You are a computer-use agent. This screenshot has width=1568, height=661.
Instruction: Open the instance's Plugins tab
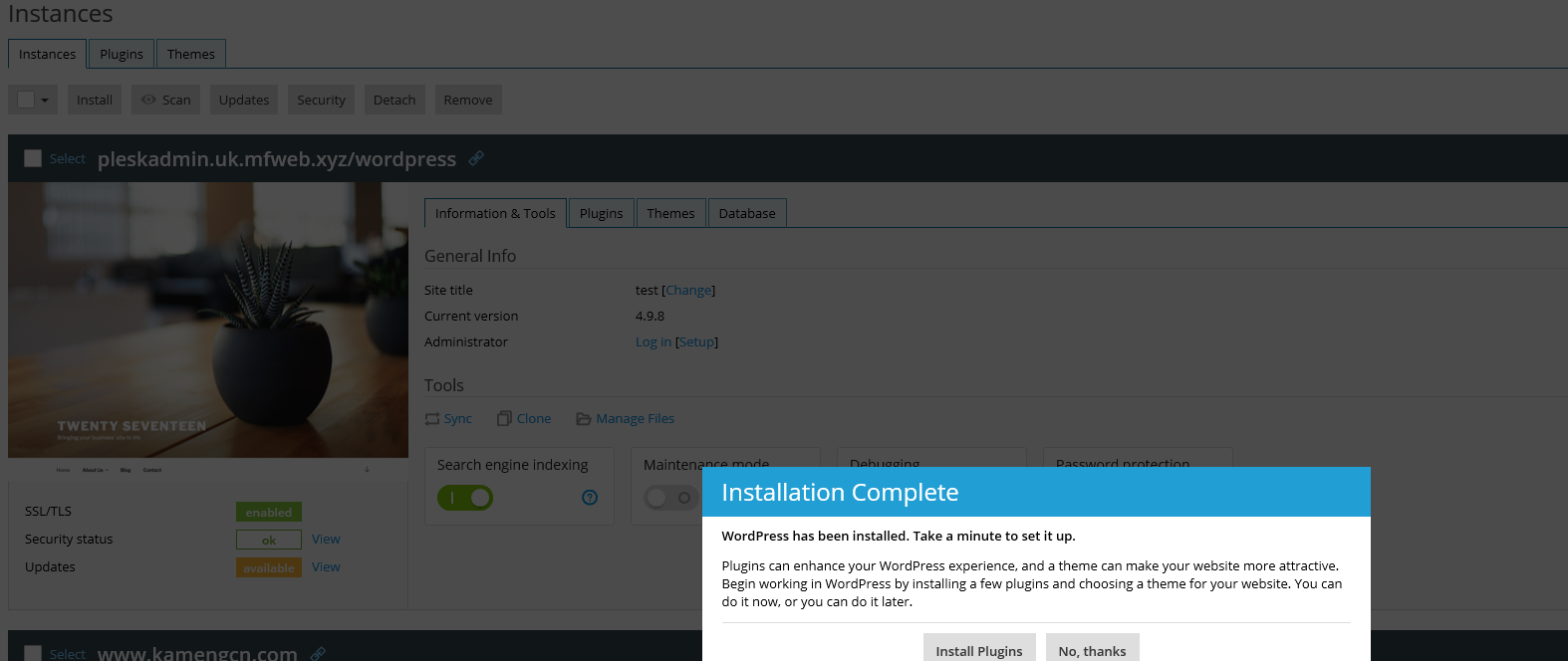click(x=602, y=213)
